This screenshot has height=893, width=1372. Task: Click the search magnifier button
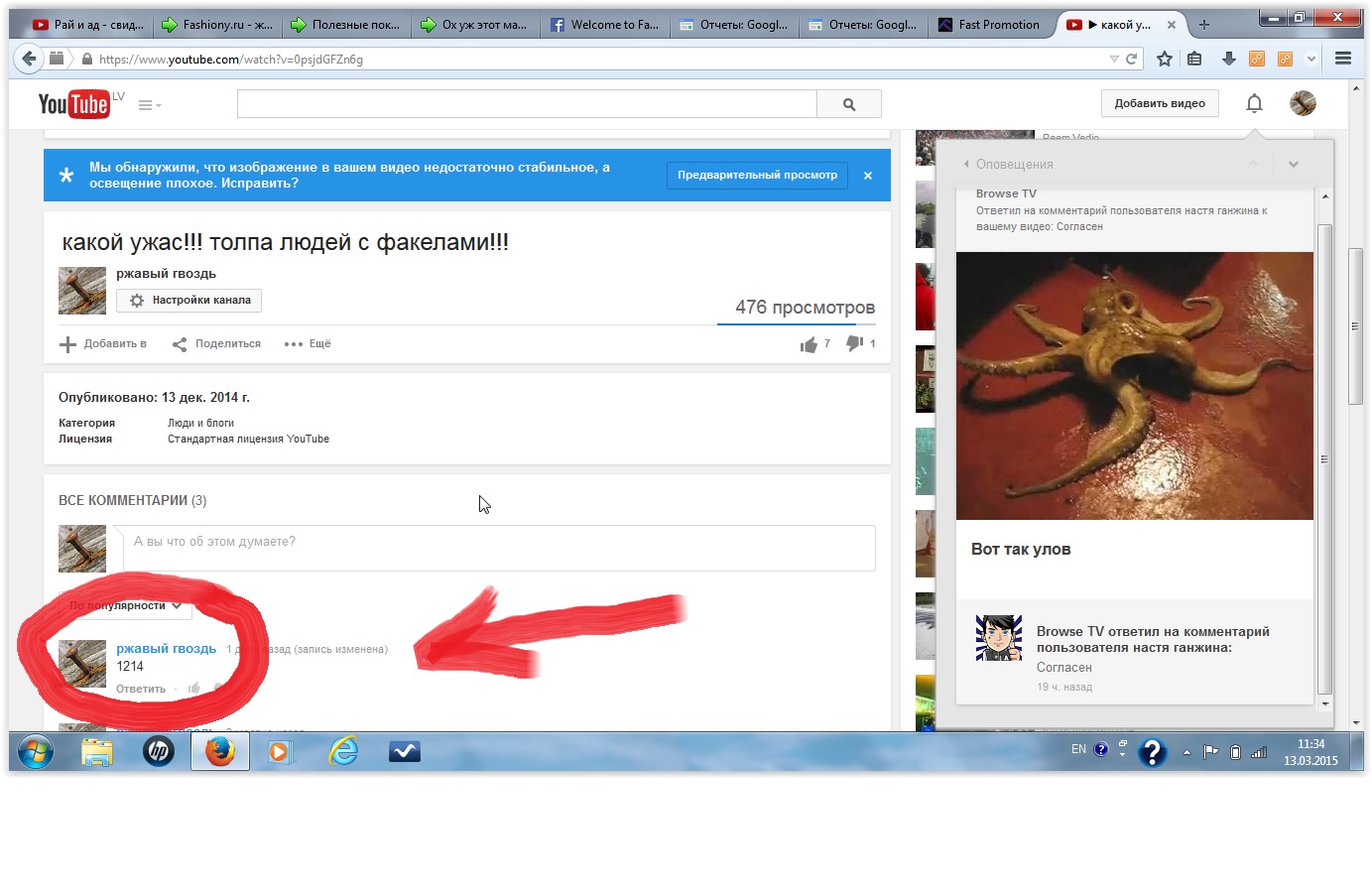click(x=848, y=103)
